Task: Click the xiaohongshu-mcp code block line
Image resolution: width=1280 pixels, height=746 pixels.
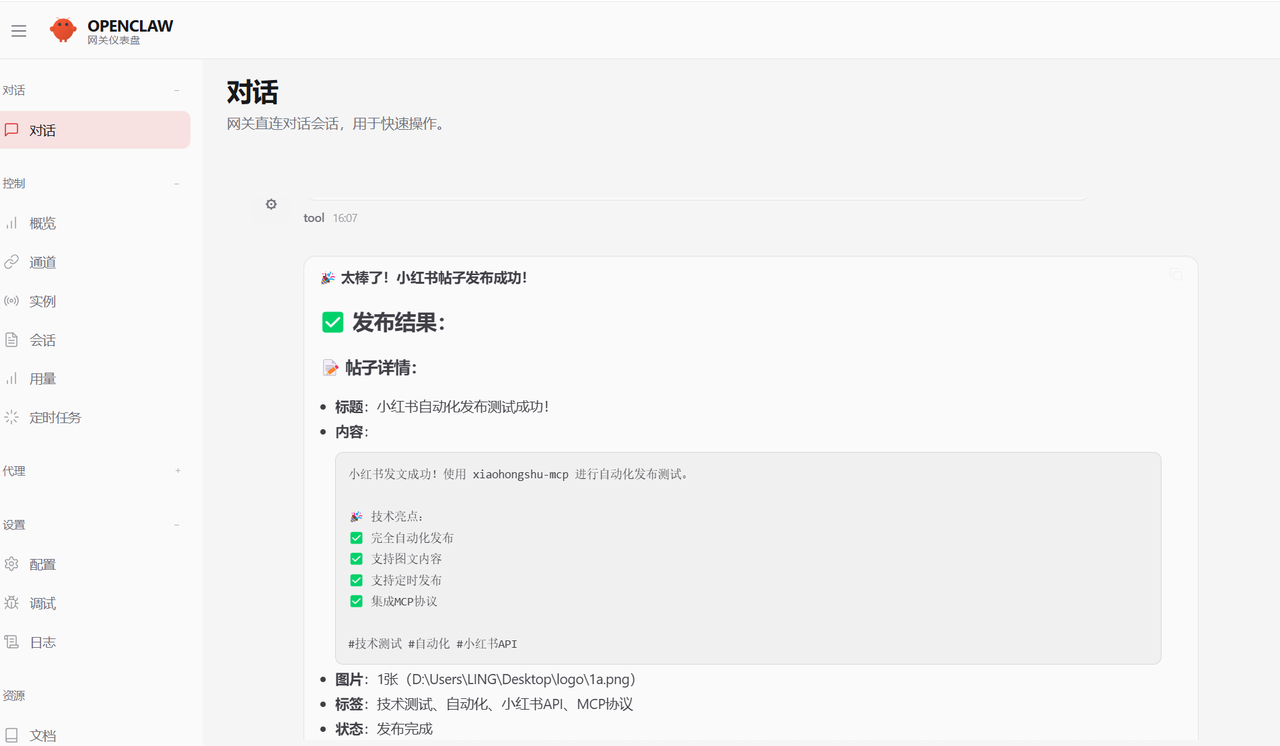Action: [x=518, y=474]
